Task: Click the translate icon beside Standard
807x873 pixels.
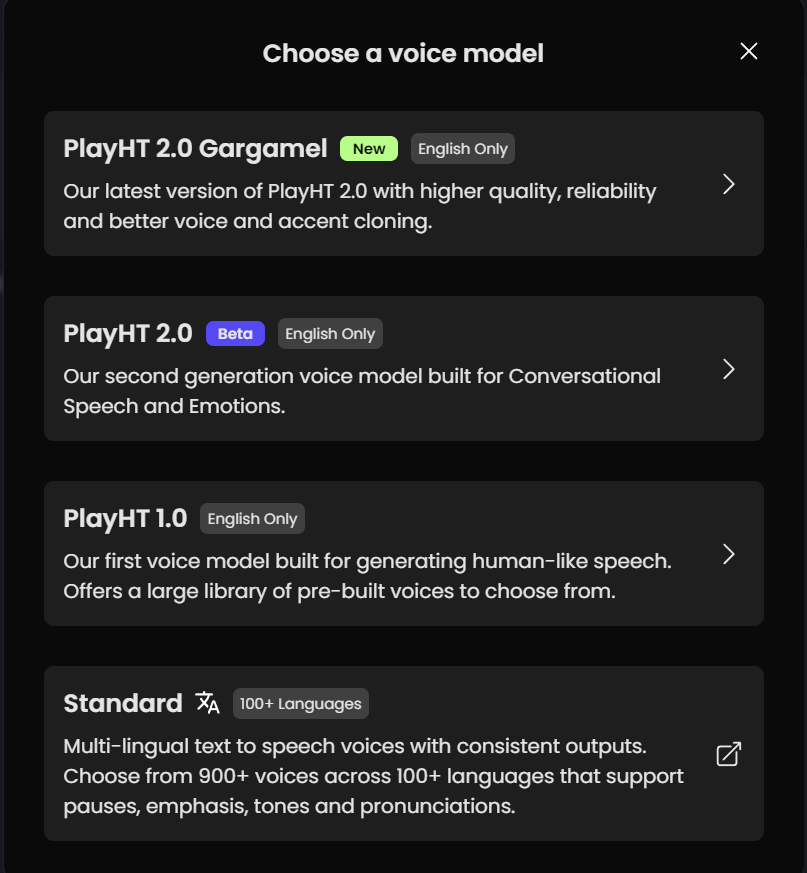Action: tap(208, 703)
